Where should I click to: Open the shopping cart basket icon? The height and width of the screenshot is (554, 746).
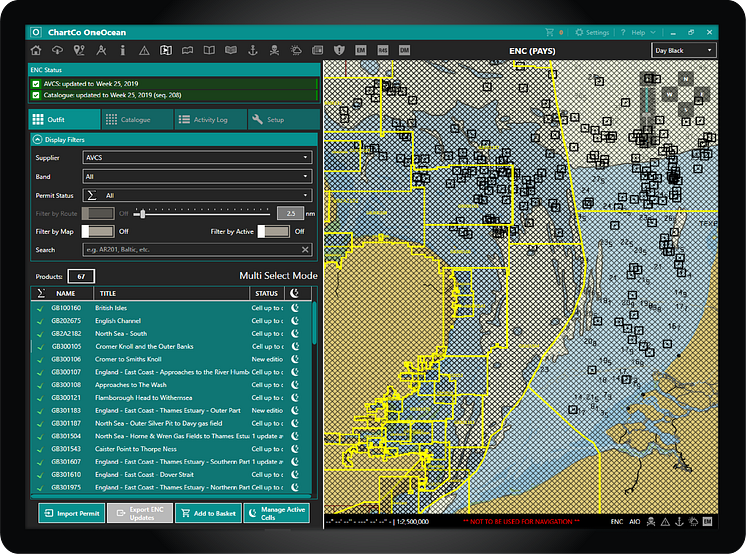550,32
